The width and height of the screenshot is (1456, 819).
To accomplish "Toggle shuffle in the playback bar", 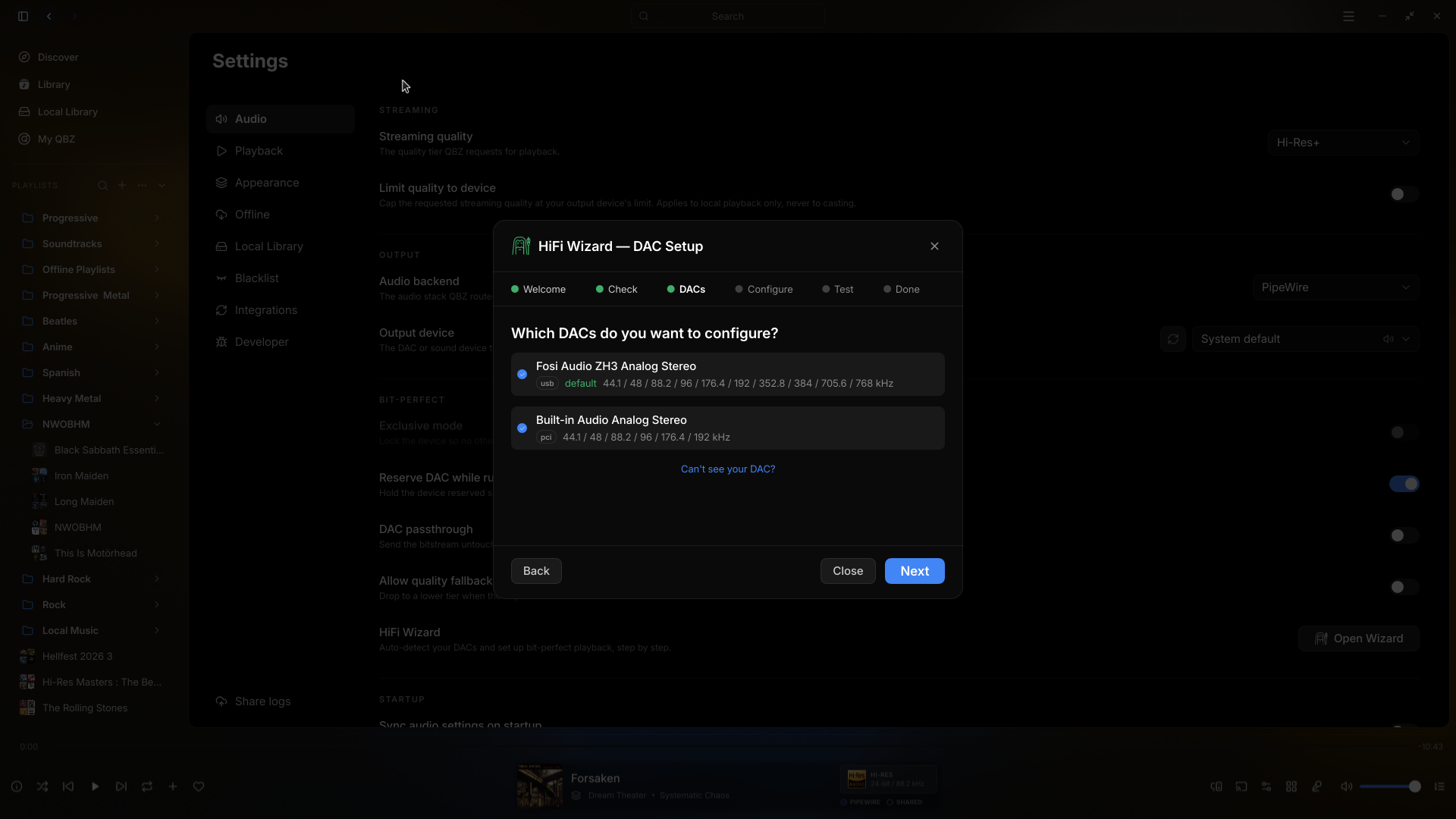I will point(42,786).
